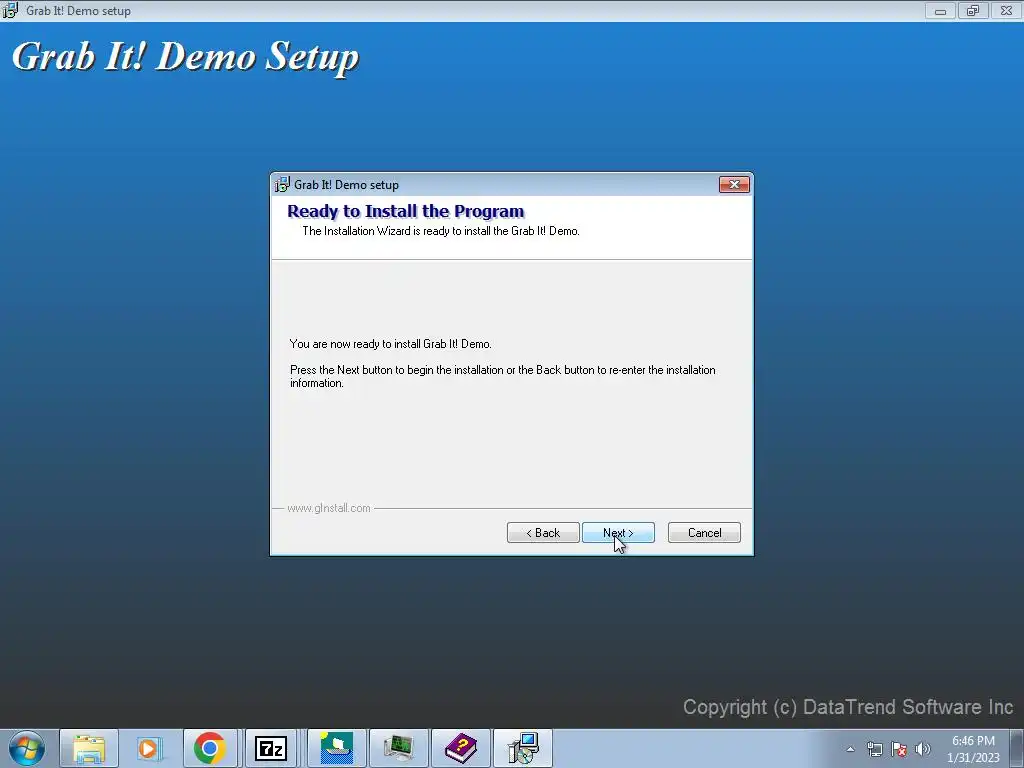Click the installer icon in main window title
Screen dimensions: 1024x768
click(10, 10)
